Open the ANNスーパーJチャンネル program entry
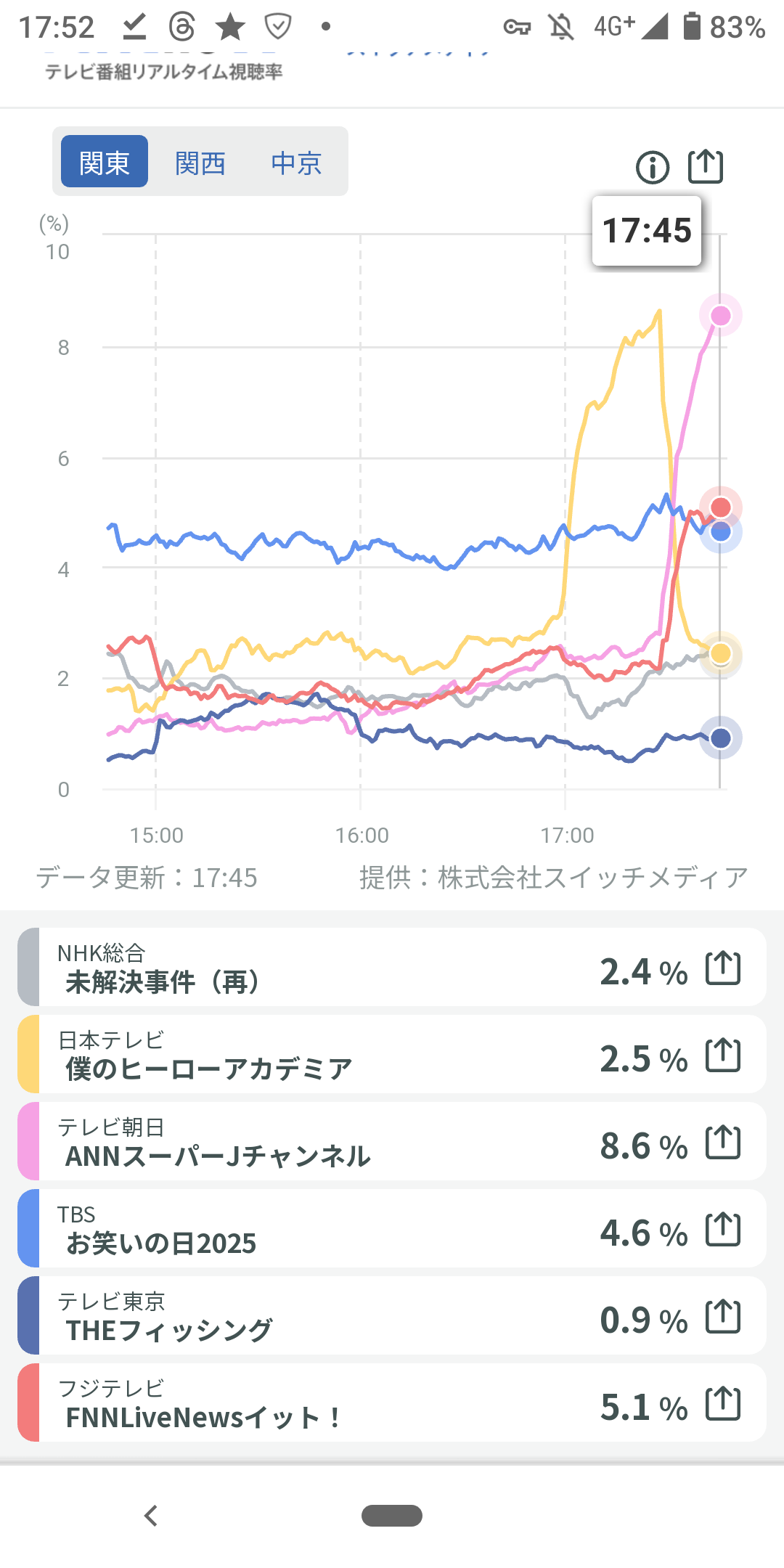 click(x=218, y=1156)
